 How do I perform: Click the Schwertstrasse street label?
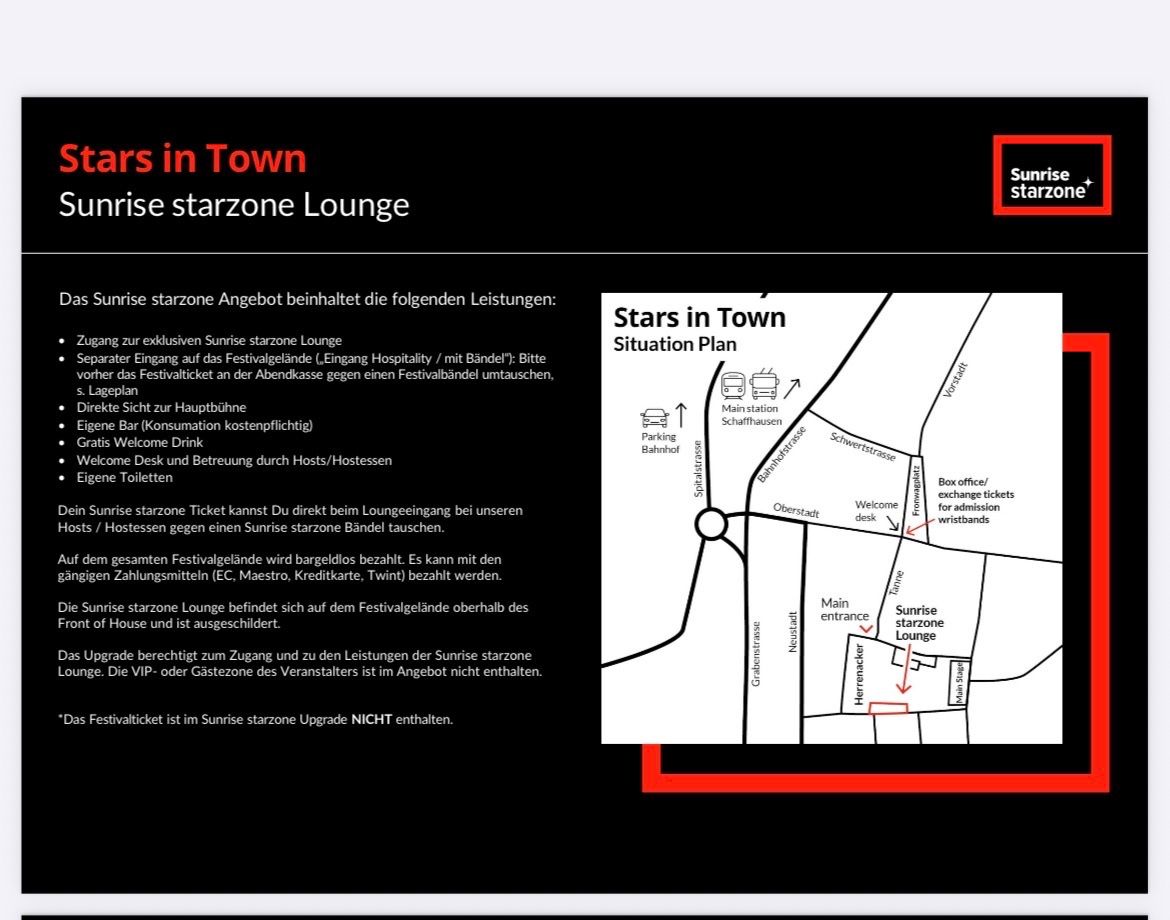tap(863, 446)
